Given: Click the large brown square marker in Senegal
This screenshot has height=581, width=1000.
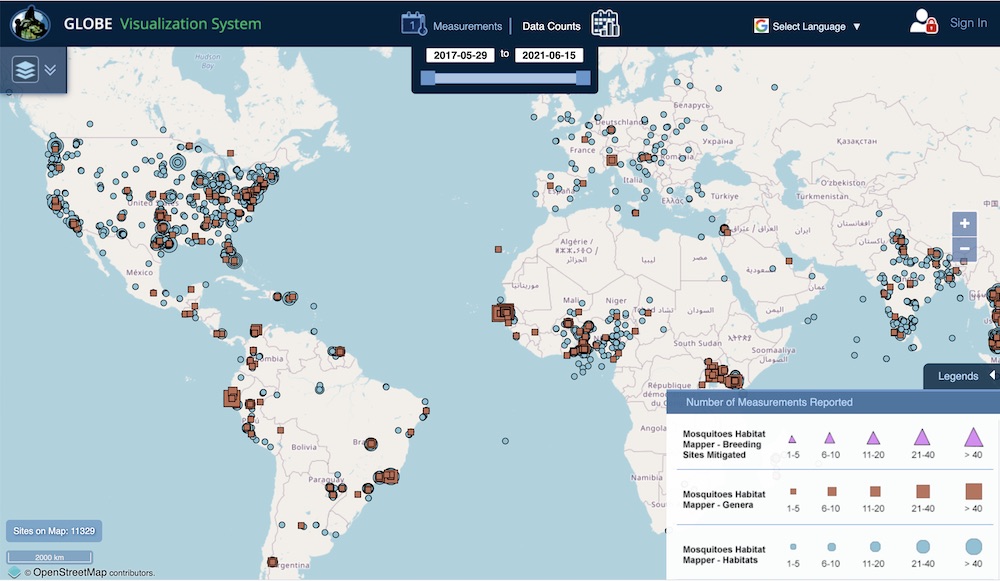Looking at the screenshot, I should click(503, 313).
